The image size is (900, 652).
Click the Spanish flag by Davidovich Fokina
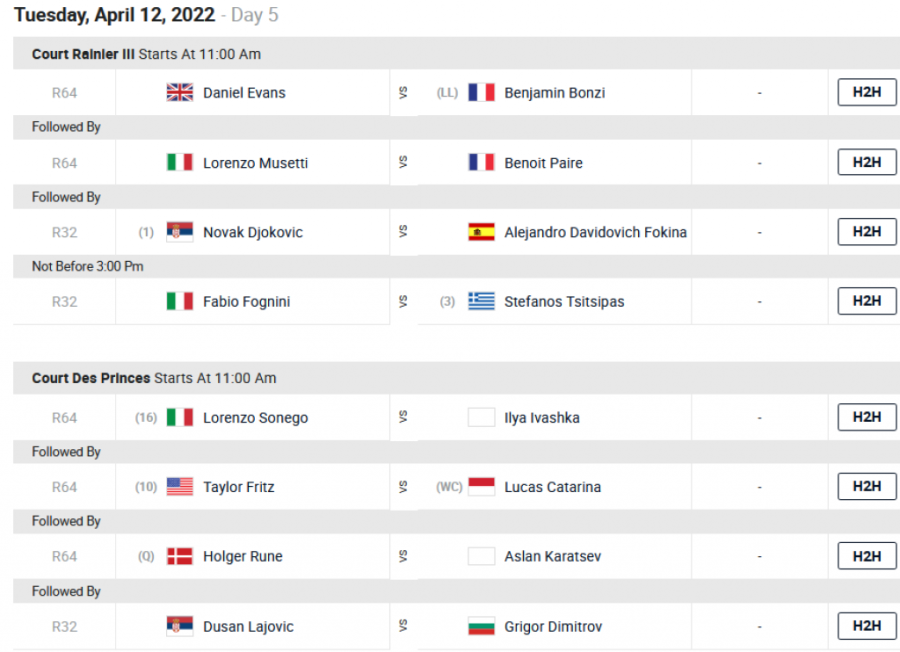pyautogui.click(x=481, y=232)
